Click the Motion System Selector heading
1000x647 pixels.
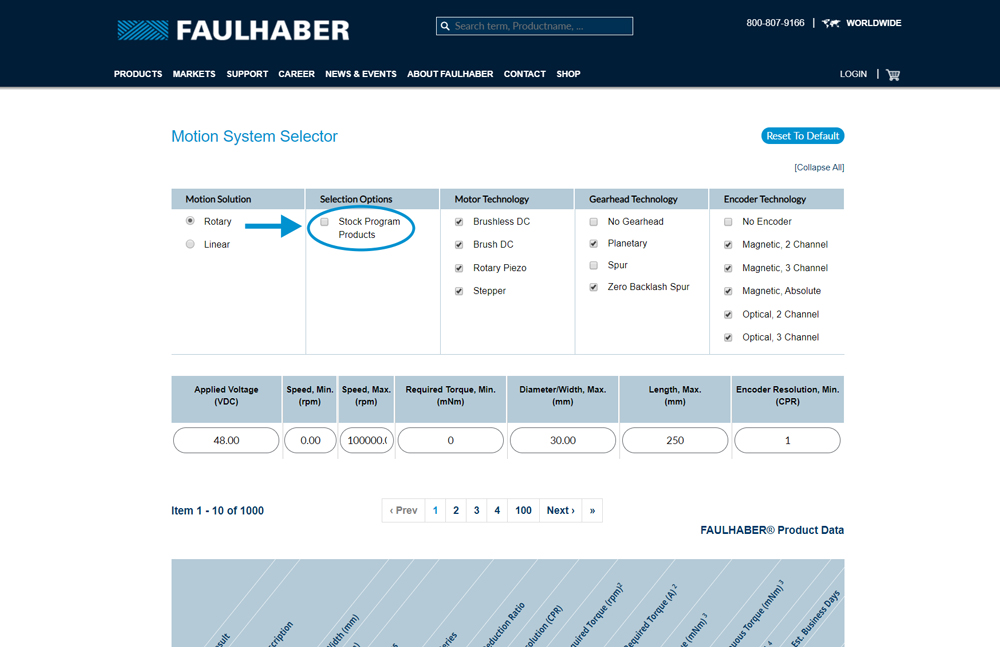[254, 137]
